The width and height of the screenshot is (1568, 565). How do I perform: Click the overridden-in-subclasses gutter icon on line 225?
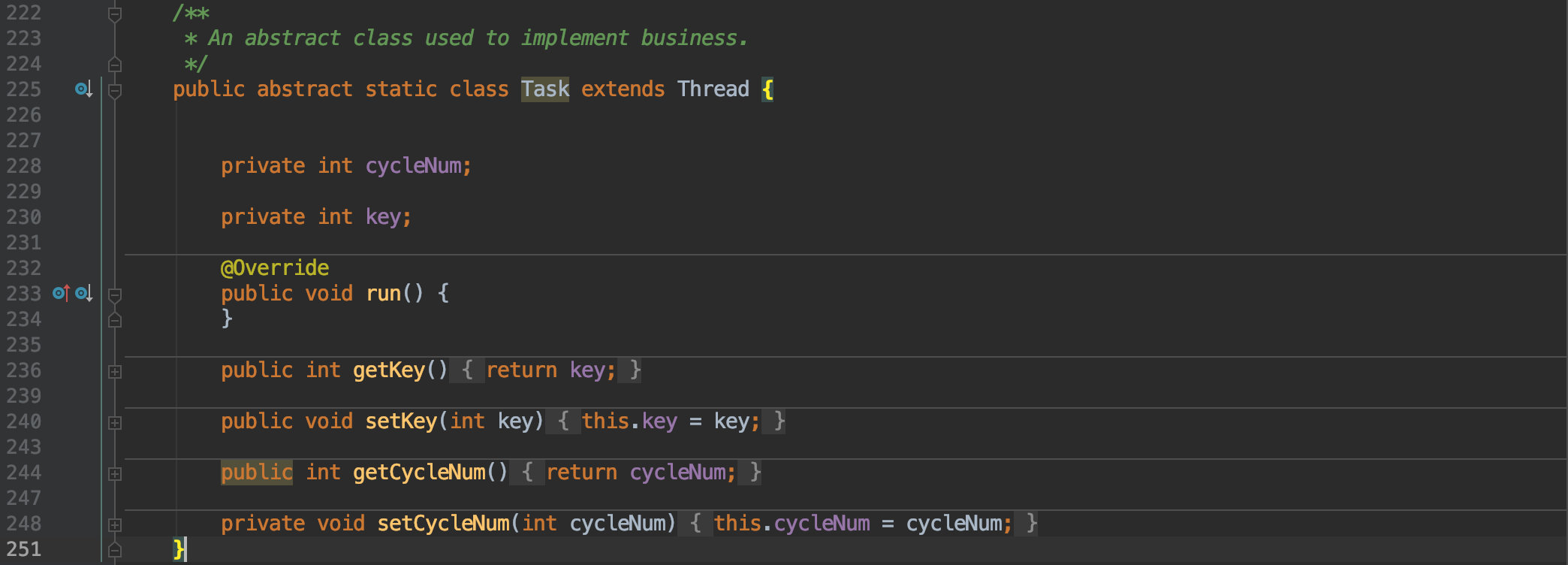point(83,89)
